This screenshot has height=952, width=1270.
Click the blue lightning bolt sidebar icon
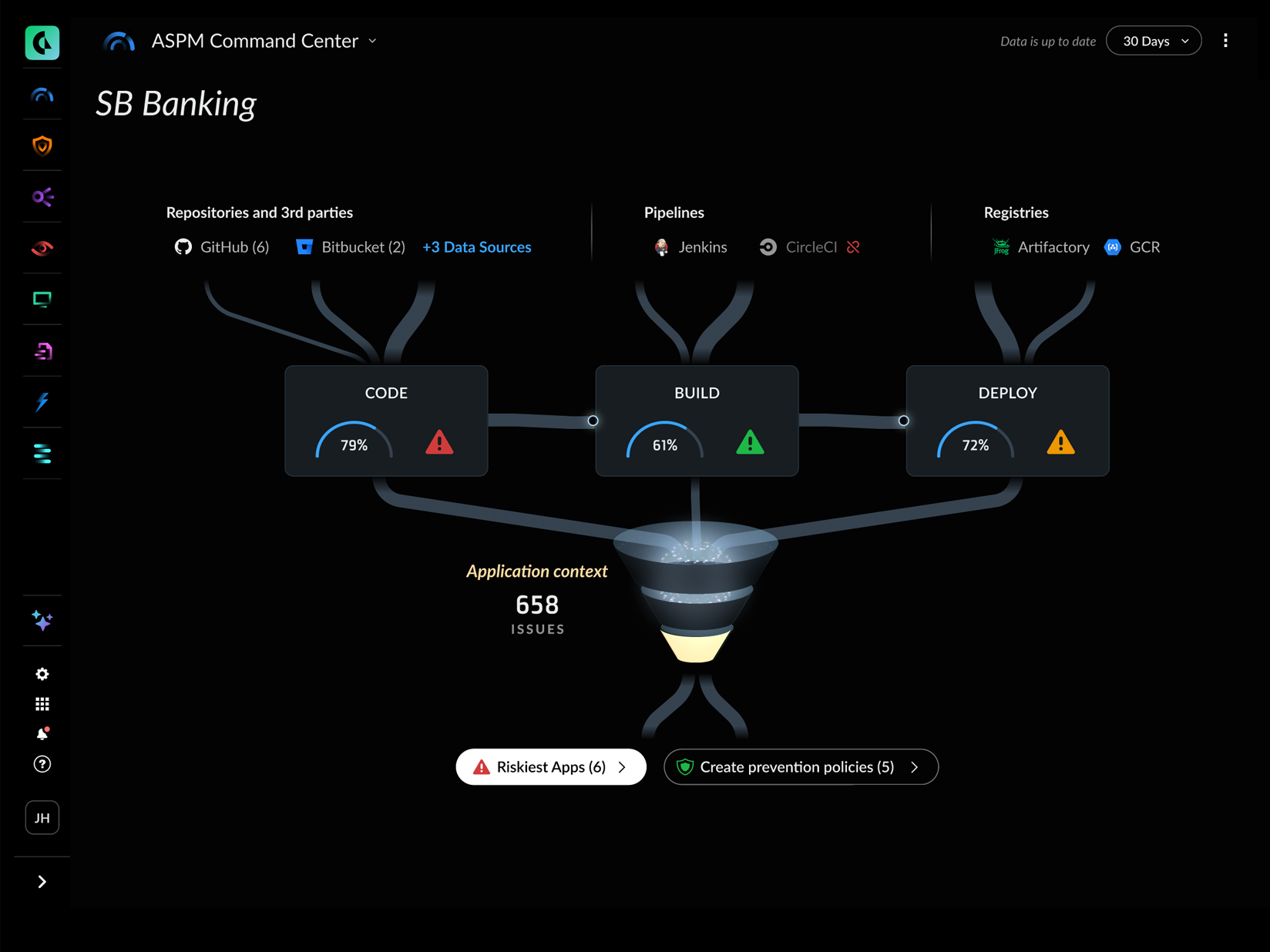click(42, 402)
